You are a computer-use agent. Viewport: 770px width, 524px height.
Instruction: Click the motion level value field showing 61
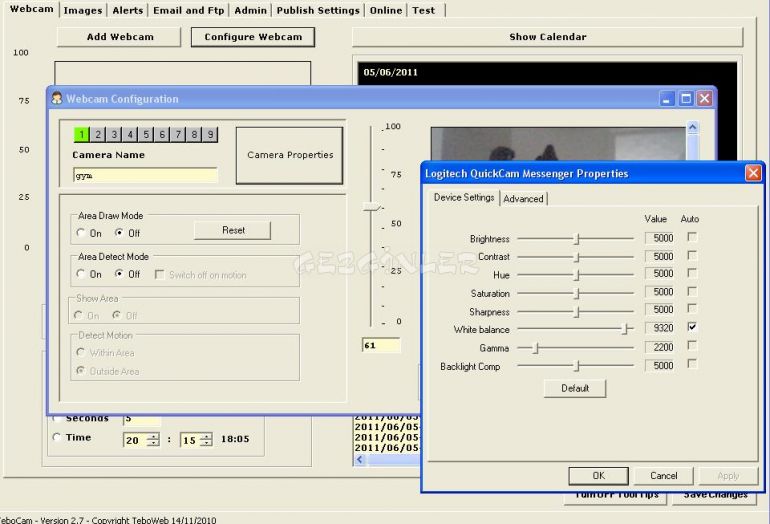[381, 346]
